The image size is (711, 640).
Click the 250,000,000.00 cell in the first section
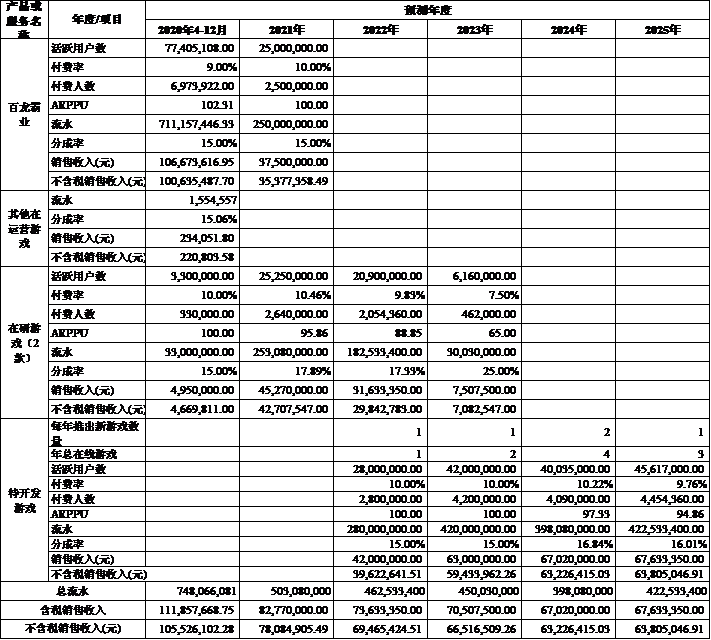point(293,124)
